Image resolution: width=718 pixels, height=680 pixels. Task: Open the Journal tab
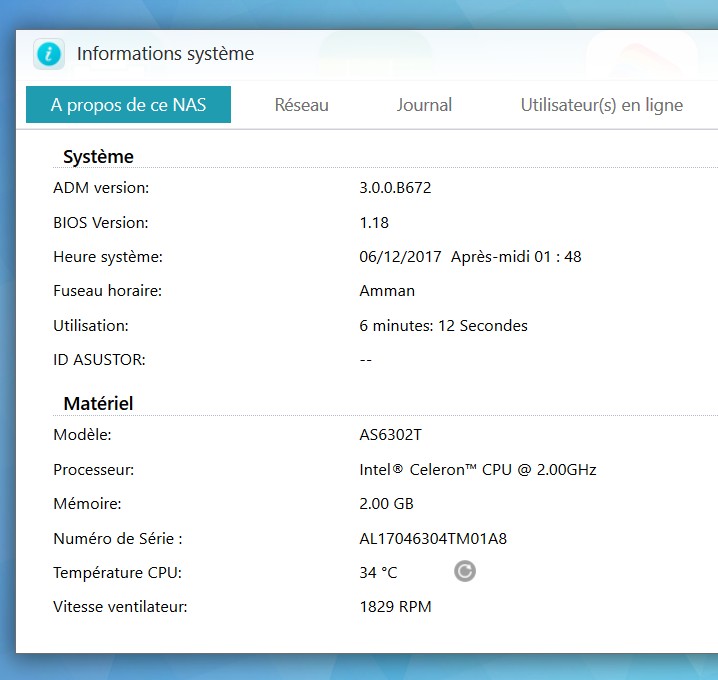[x=424, y=105]
